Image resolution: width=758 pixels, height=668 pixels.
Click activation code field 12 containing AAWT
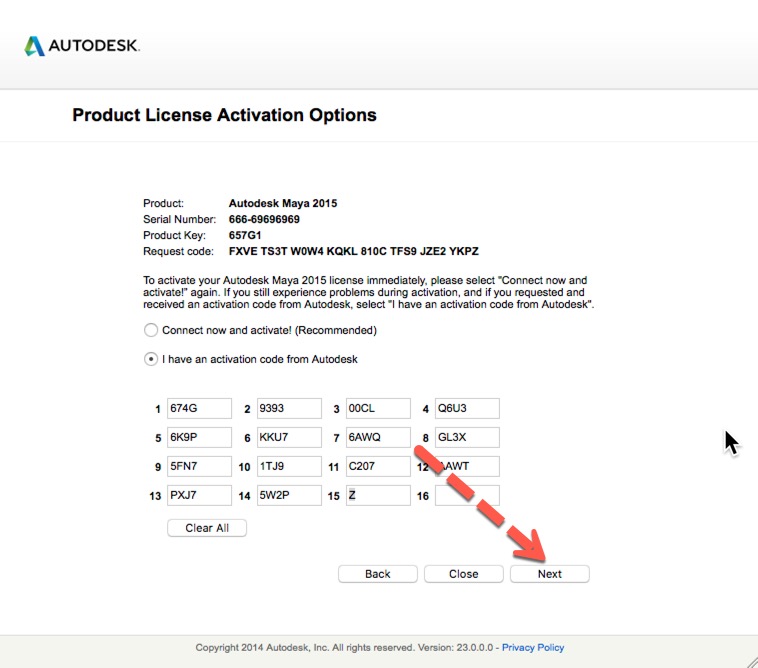tap(467, 466)
